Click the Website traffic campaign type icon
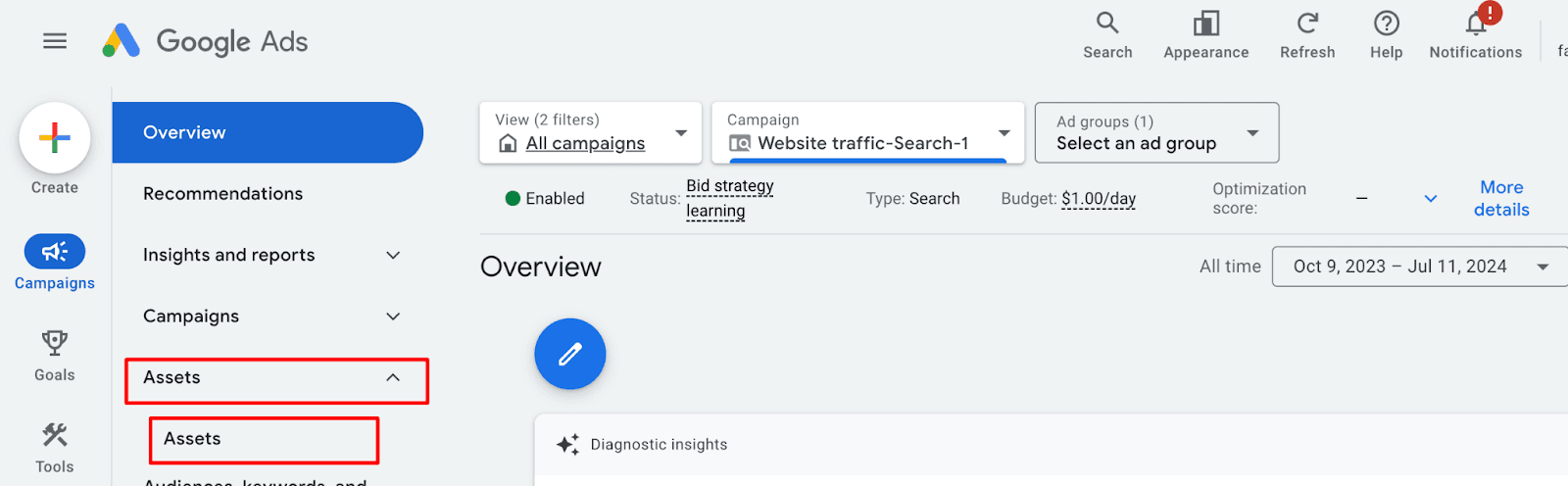Viewport: 1568px width, 486px height. [740, 144]
